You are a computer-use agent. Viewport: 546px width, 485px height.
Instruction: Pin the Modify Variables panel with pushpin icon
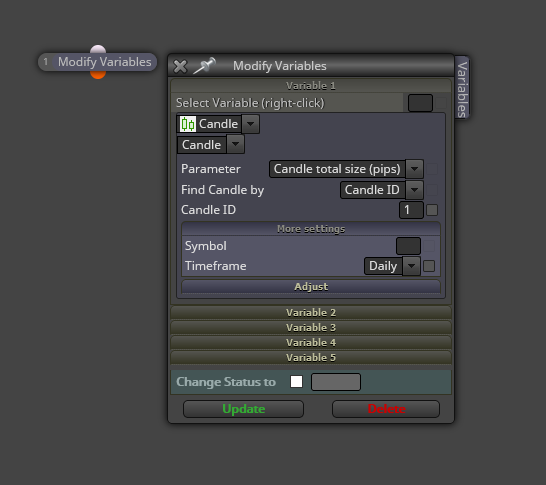coord(204,65)
